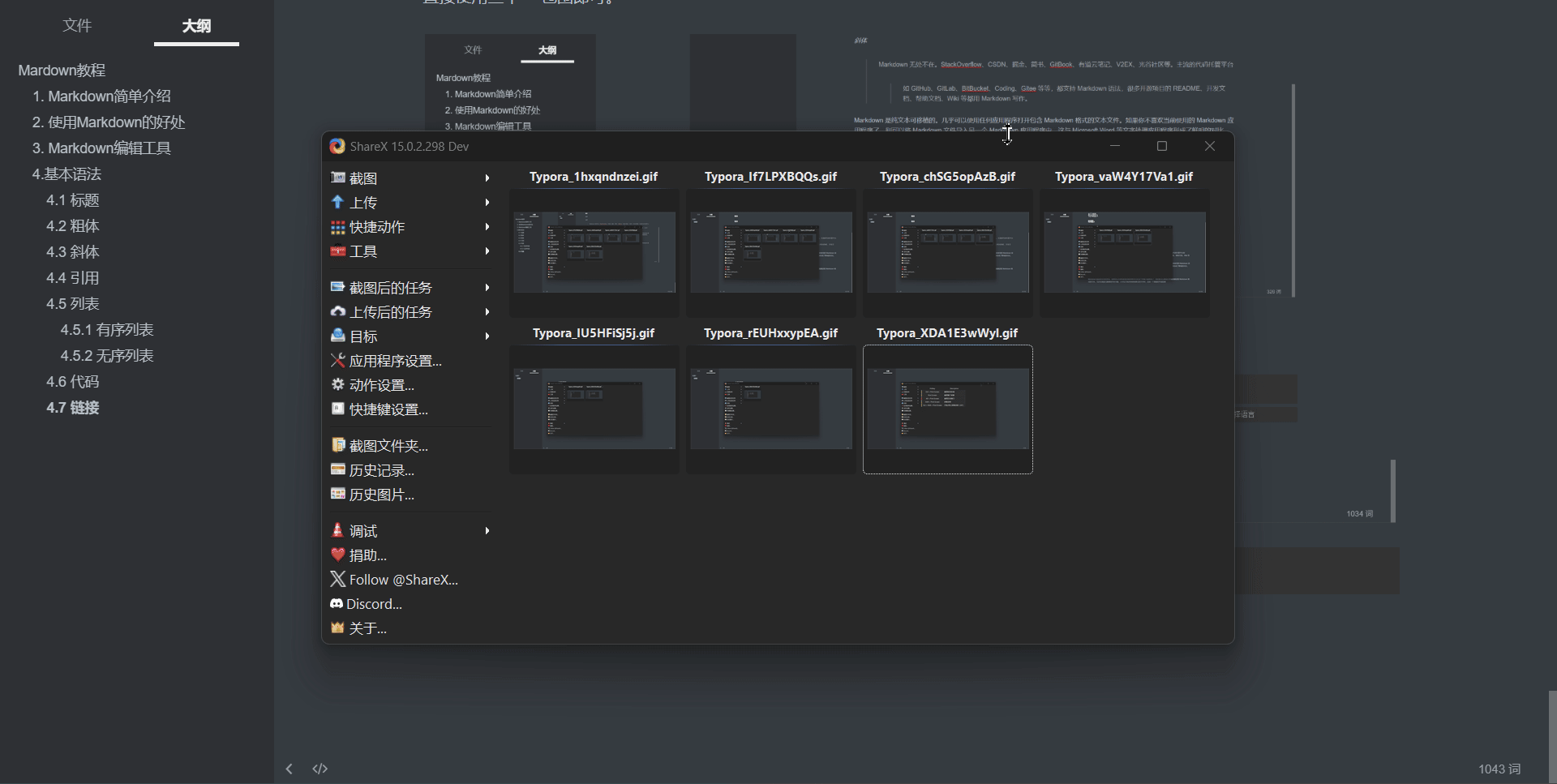Viewport: 1557px width, 784px height.
Task: Expand the 工具 submenu arrow
Action: (x=487, y=251)
